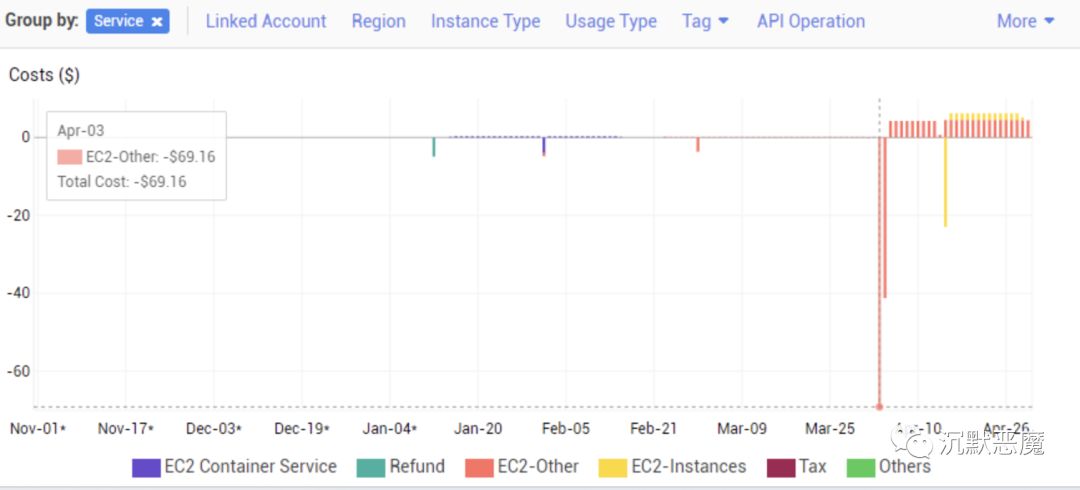Image resolution: width=1080 pixels, height=490 pixels.
Task: Toggle Tax legend color swatch
Action: [781, 467]
